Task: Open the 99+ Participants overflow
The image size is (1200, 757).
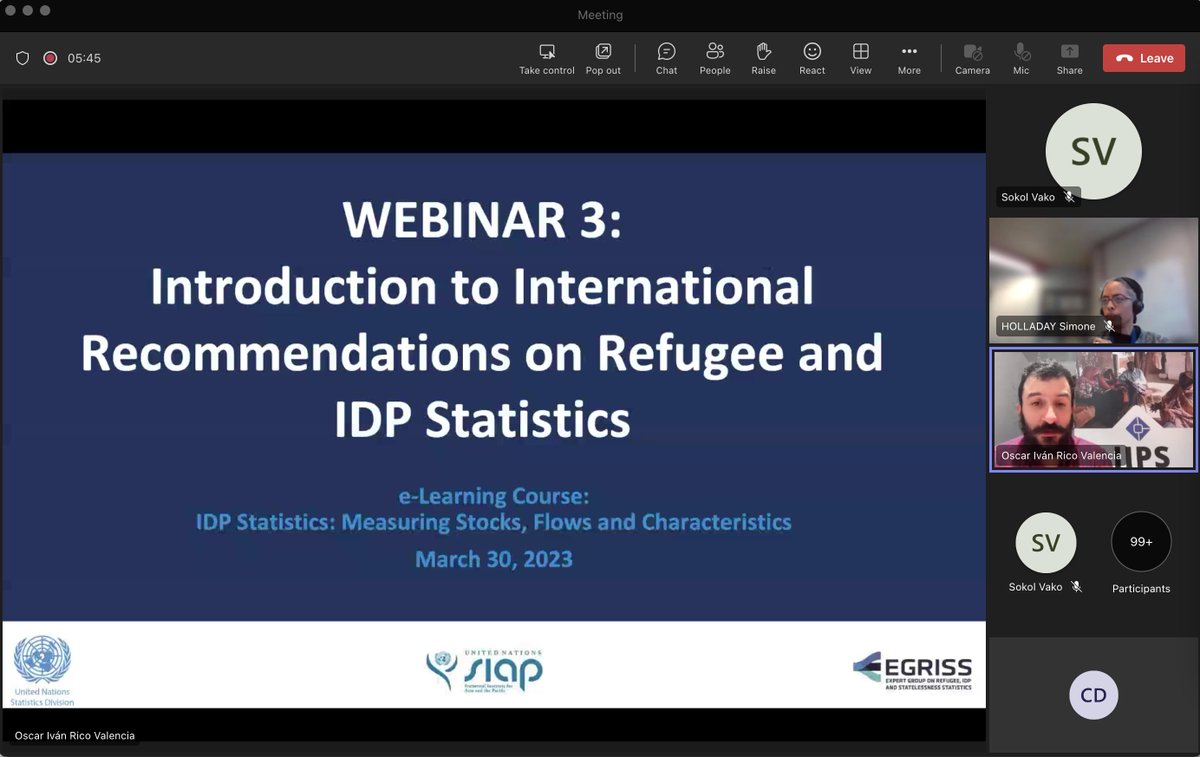Action: point(1141,542)
